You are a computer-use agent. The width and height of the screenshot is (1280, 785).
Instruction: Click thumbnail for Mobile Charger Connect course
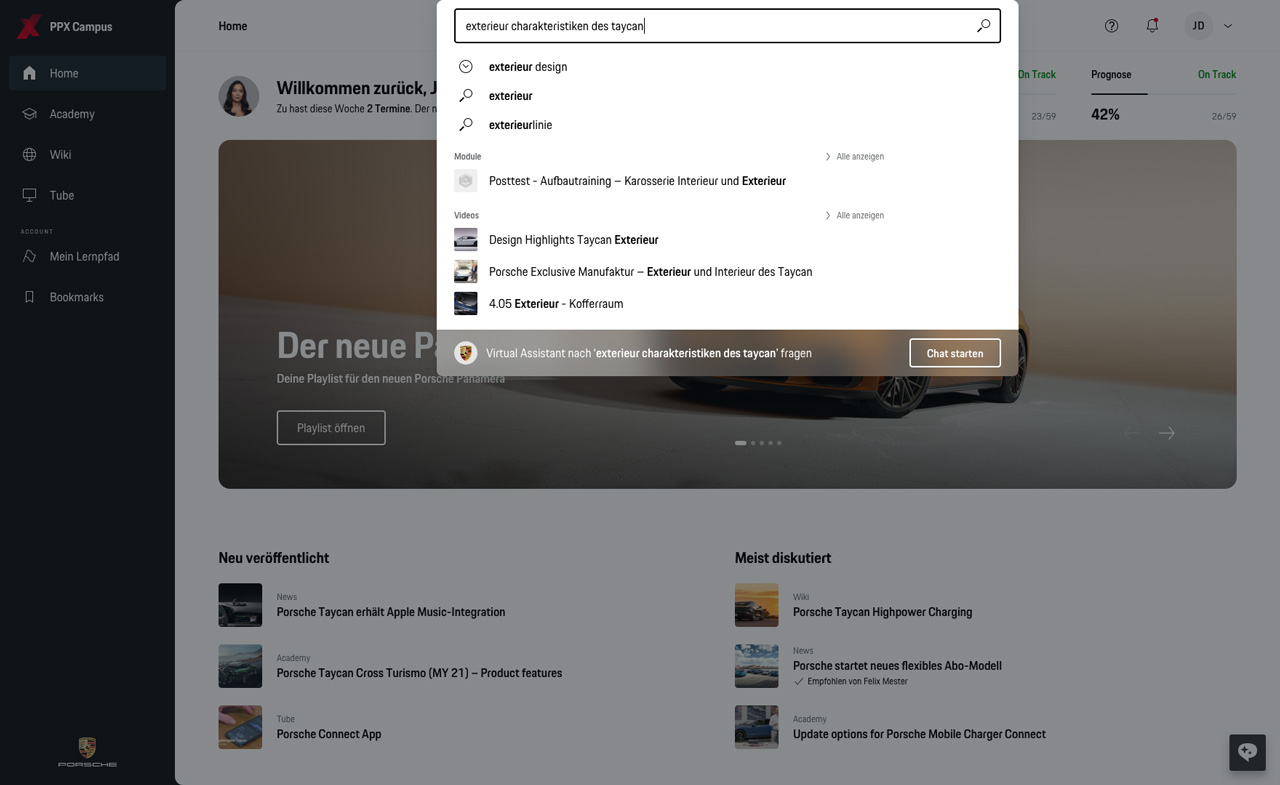click(756, 727)
